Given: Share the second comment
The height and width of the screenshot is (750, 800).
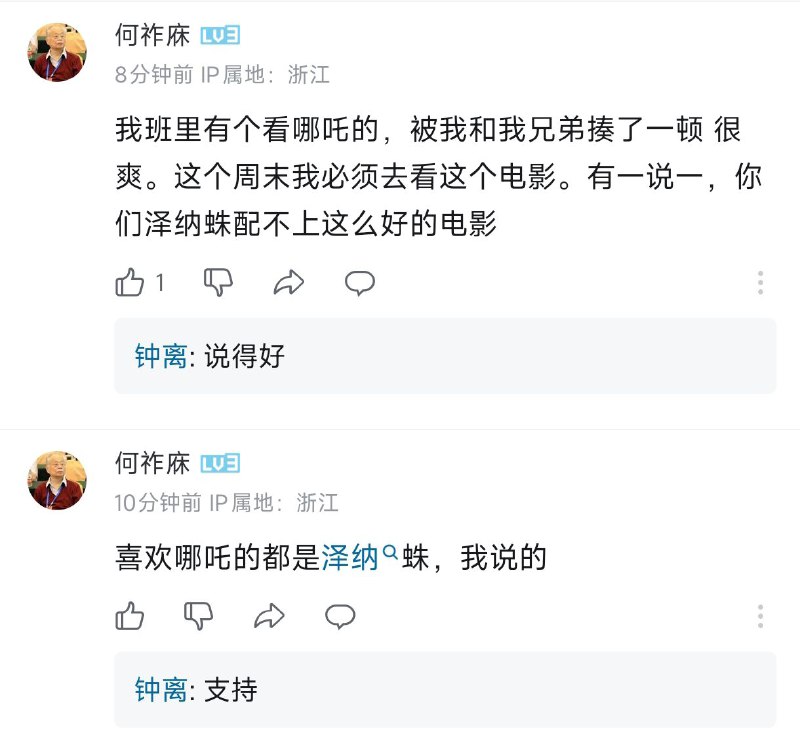Looking at the screenshot, I should tap(268, 617).
